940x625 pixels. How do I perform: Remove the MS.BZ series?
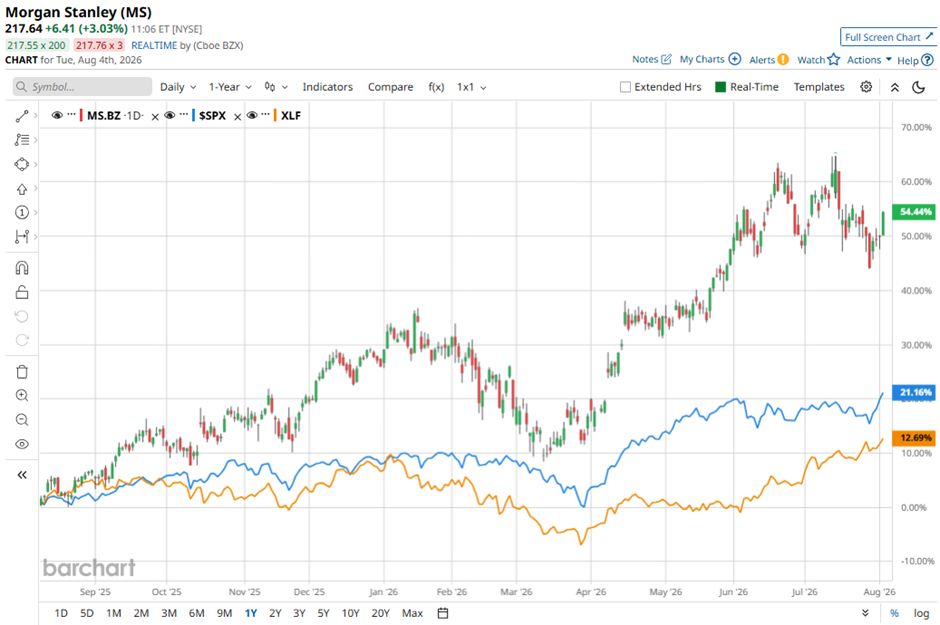click(155, 117)
